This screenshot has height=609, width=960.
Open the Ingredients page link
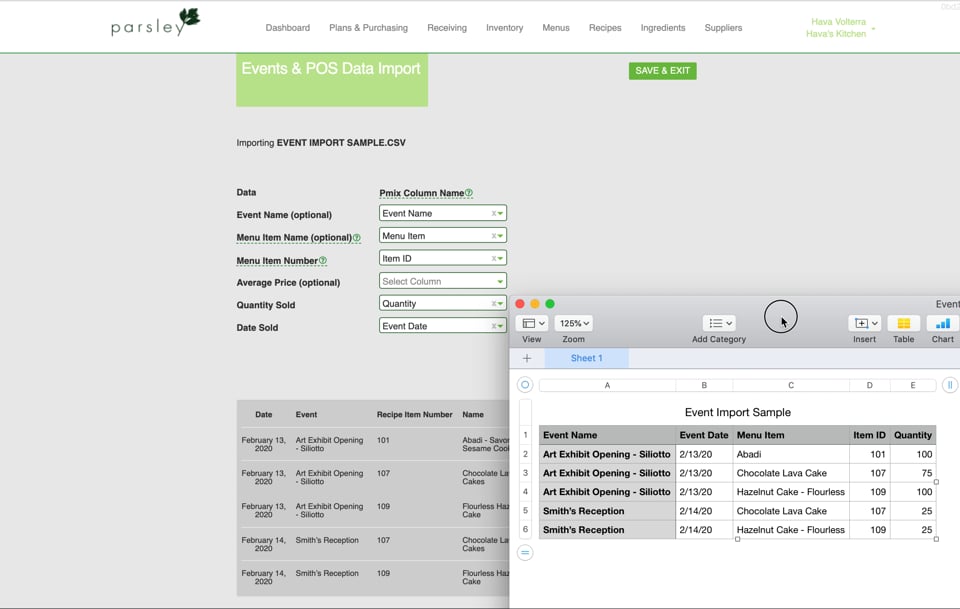click(x=663, y=28)
